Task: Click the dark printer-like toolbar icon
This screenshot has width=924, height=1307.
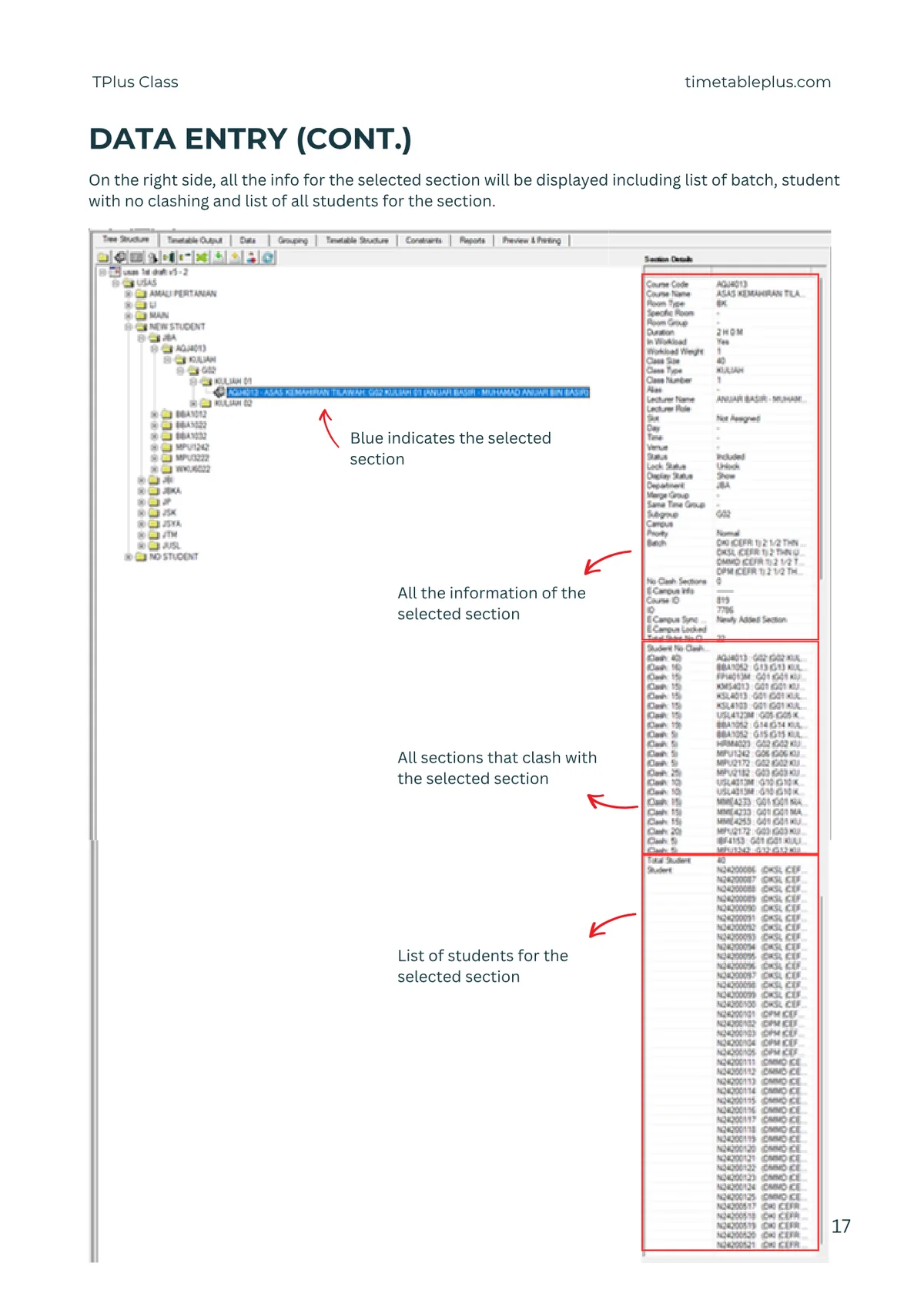Action: (x=120, y=257)
